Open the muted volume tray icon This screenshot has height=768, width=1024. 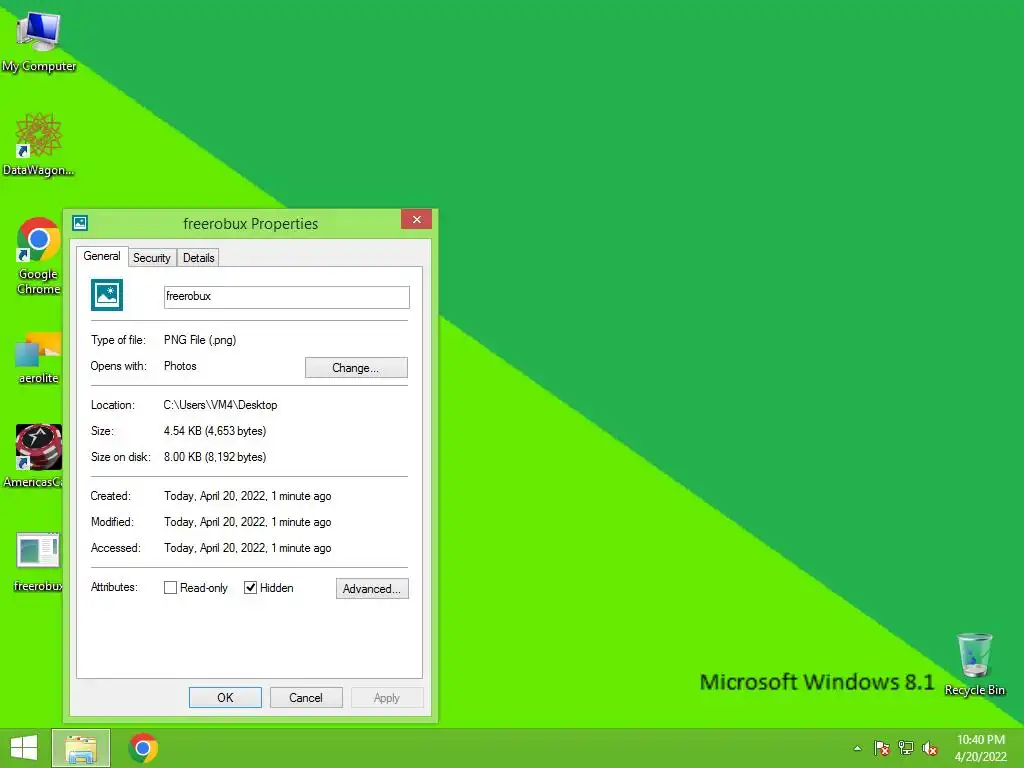coord(930,748)
